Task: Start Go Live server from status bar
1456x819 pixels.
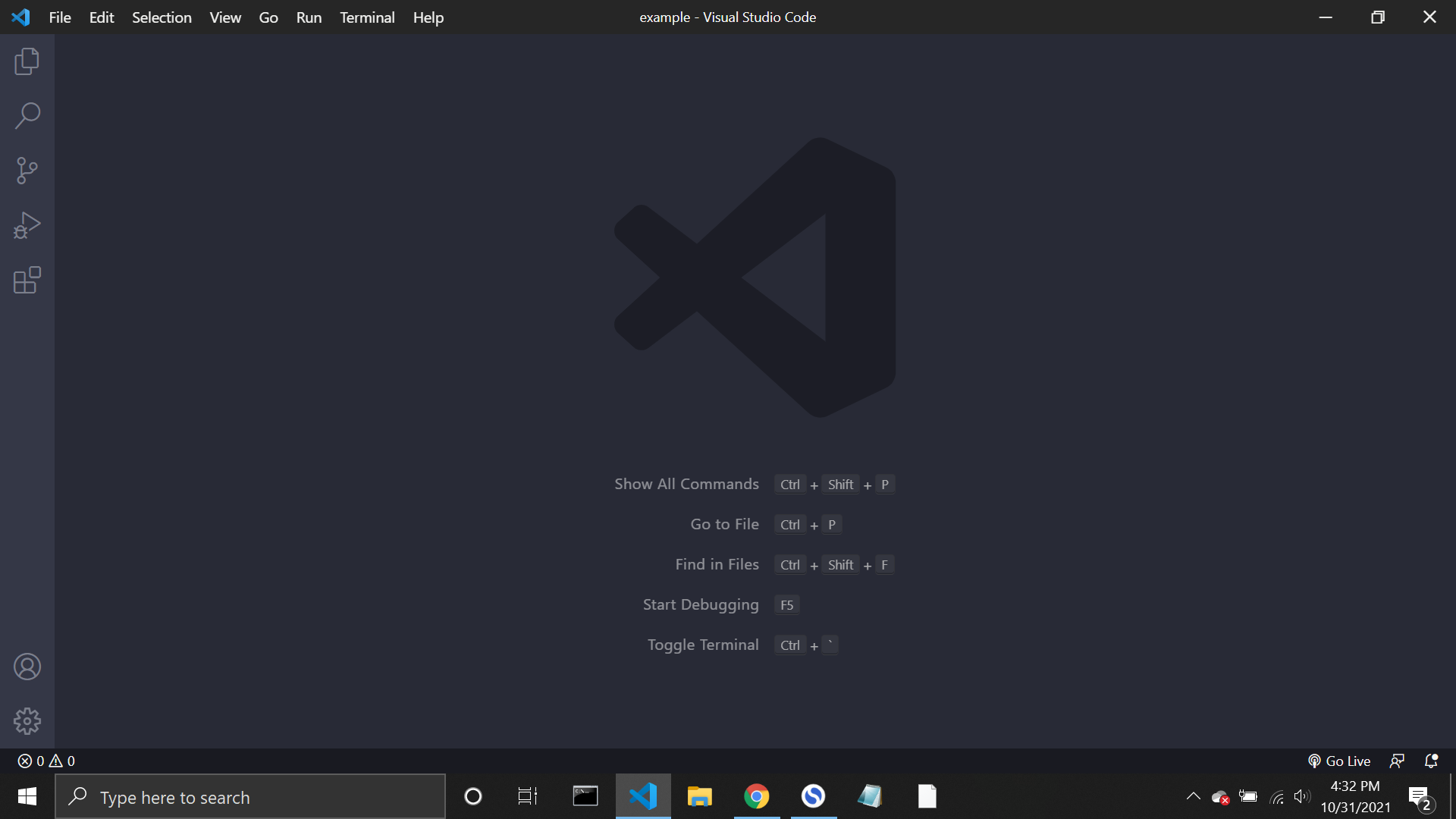Action: tap(1339, 761)
